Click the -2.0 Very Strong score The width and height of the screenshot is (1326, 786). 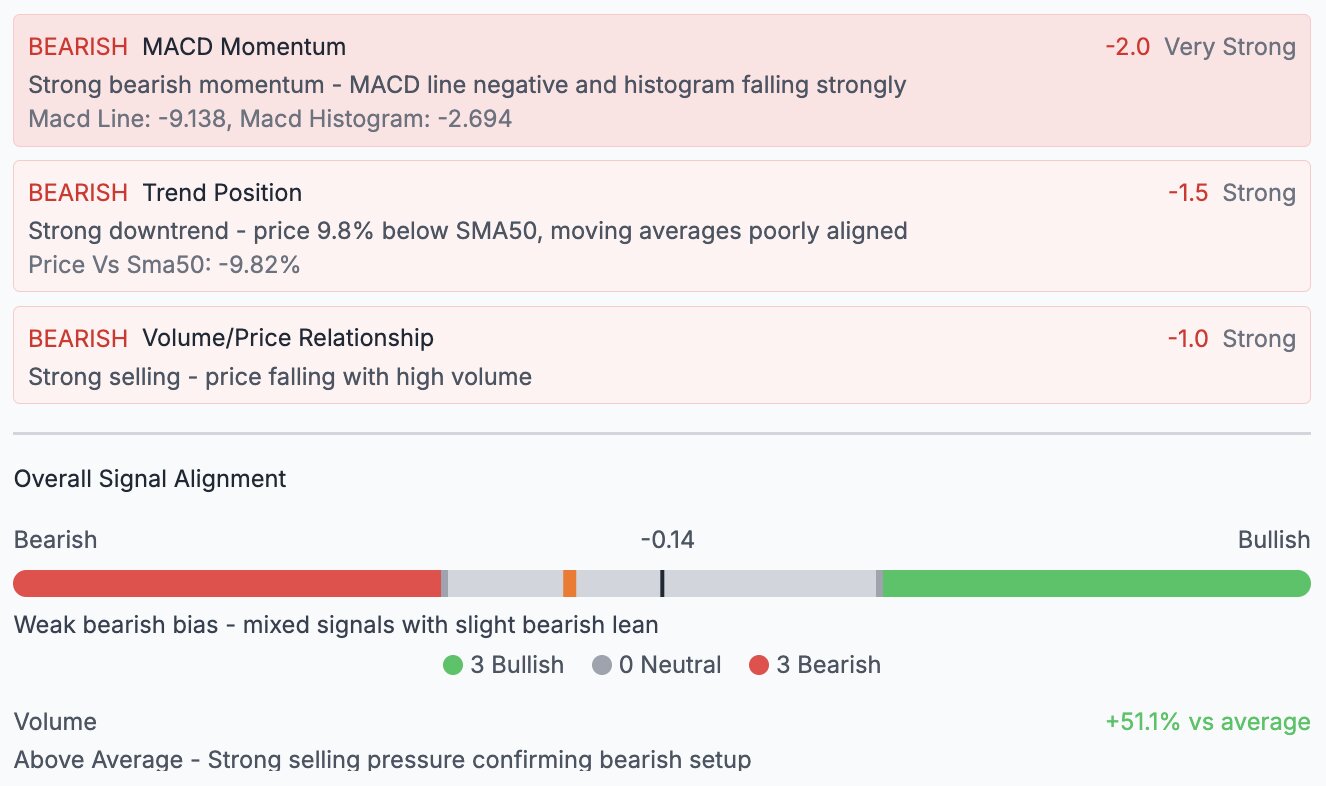1200,47
